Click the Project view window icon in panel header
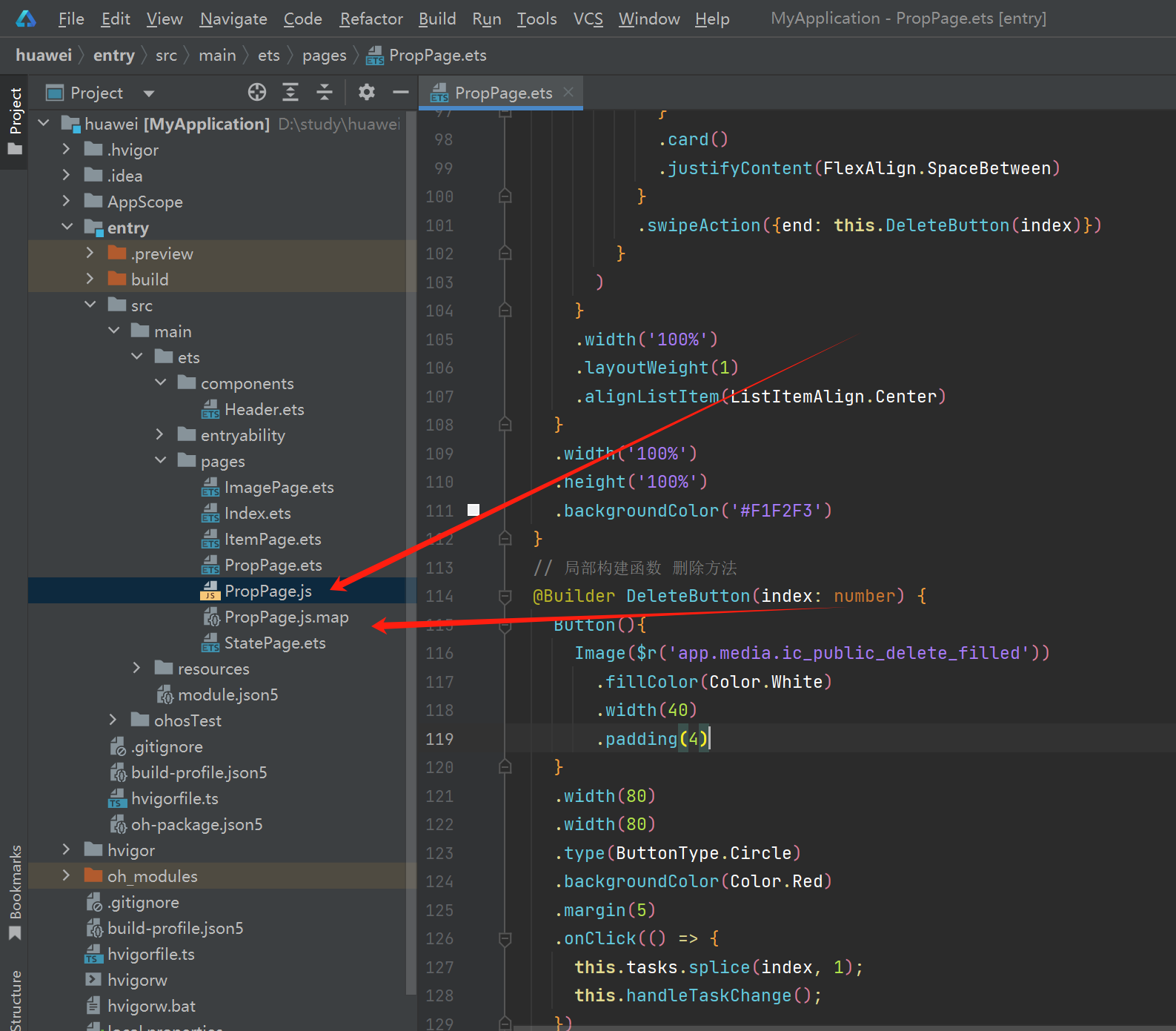Image resolution: width=1176 pixels, height=1031 pixels. [55, 93]
